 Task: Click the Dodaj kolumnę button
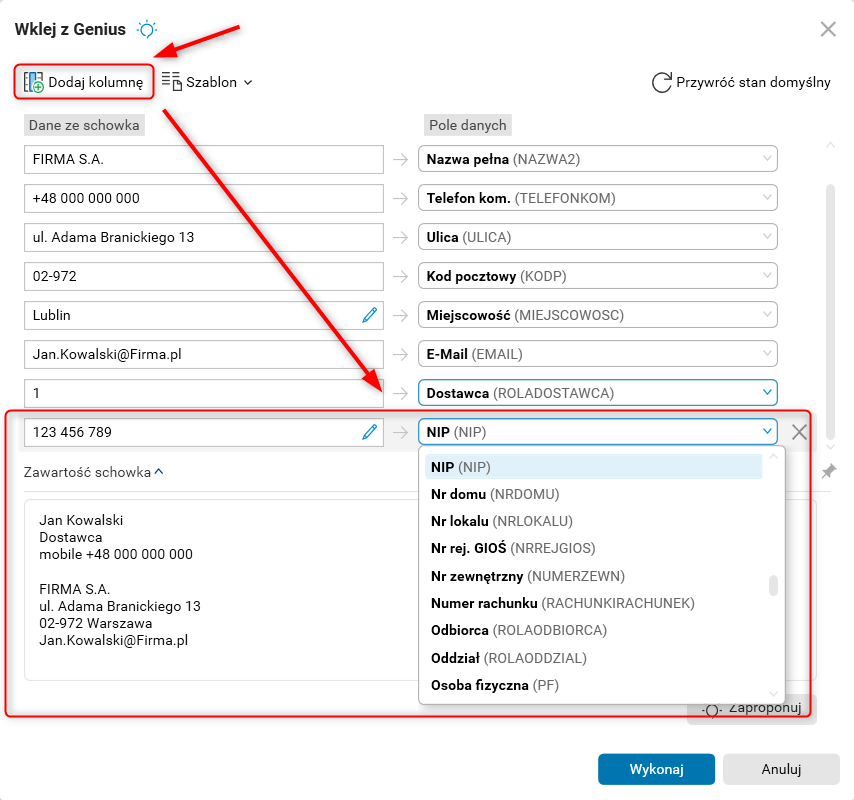pos(84,82)
